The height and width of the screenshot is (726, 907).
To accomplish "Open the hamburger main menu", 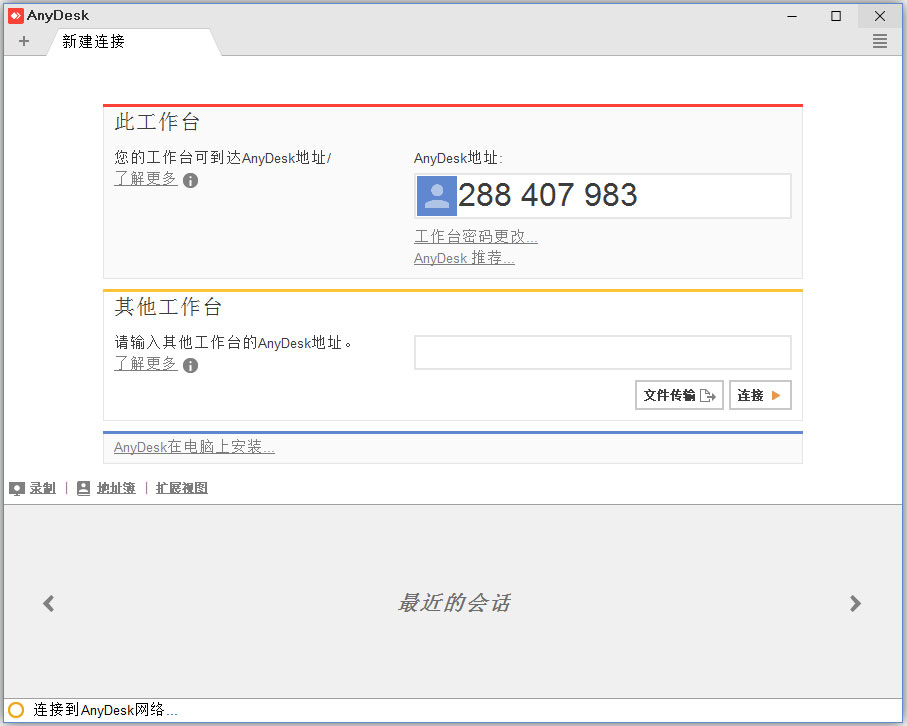I will coord(879,41).
